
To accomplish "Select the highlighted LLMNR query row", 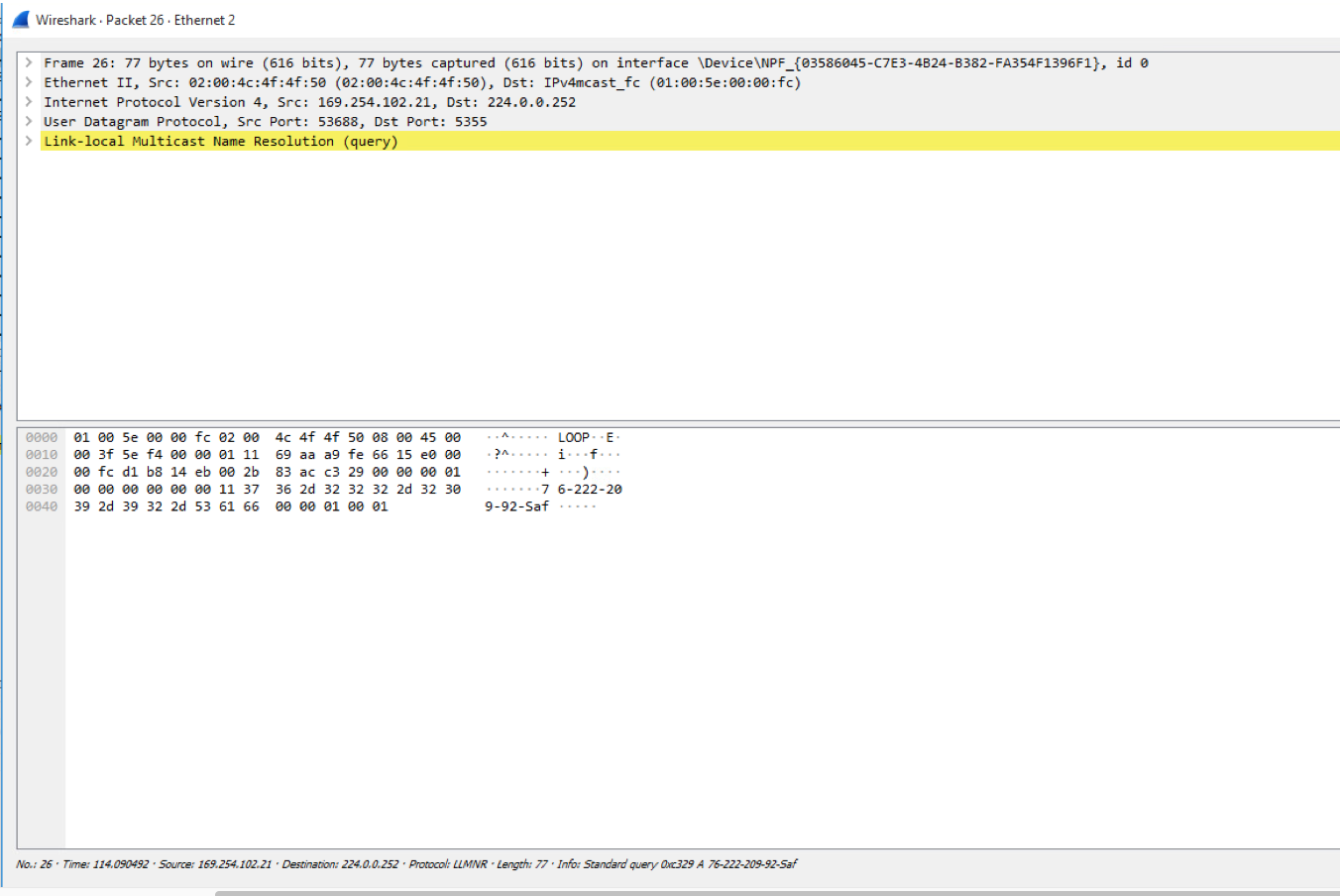I will [x=220, y=141].
